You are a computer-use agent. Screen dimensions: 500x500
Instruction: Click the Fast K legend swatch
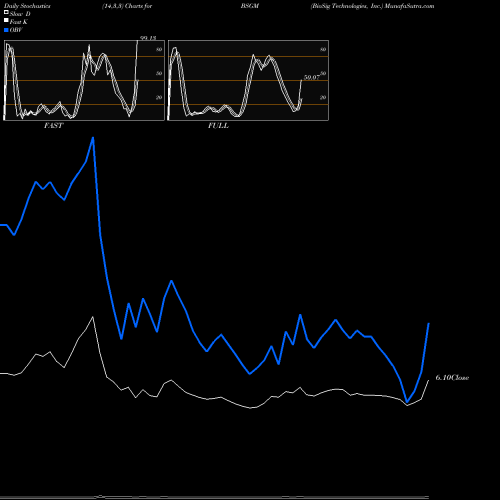click(x=6, y=21)
